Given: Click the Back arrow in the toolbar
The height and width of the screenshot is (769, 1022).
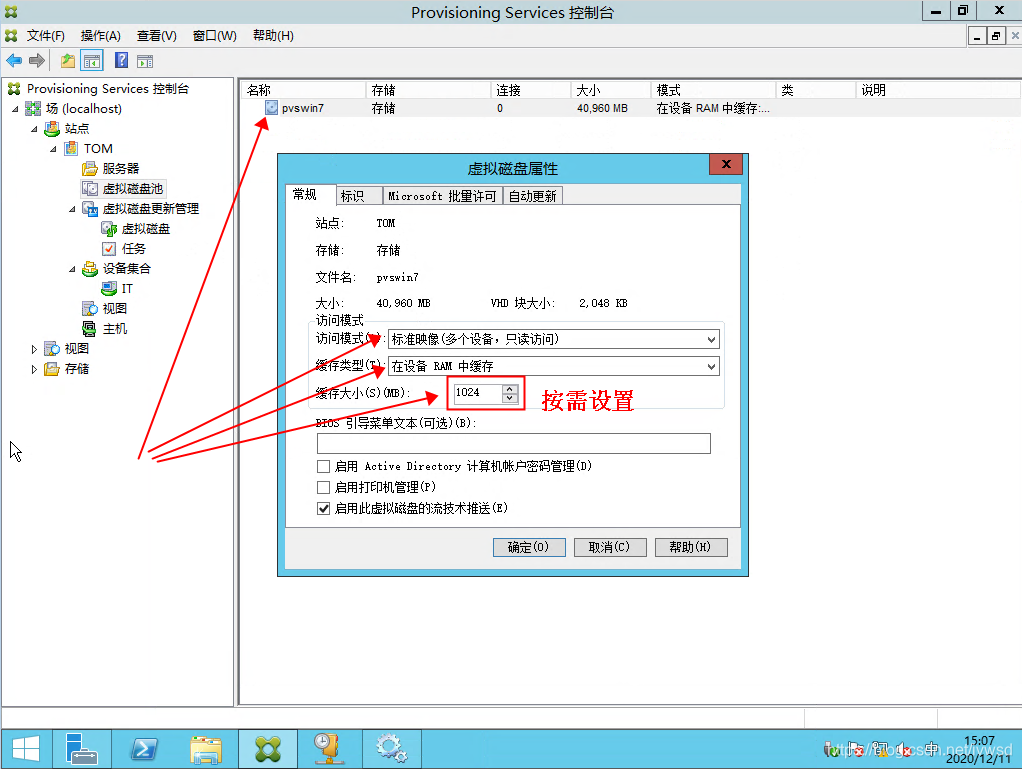Looking at the screenshot, I should [x=14, y=61].
